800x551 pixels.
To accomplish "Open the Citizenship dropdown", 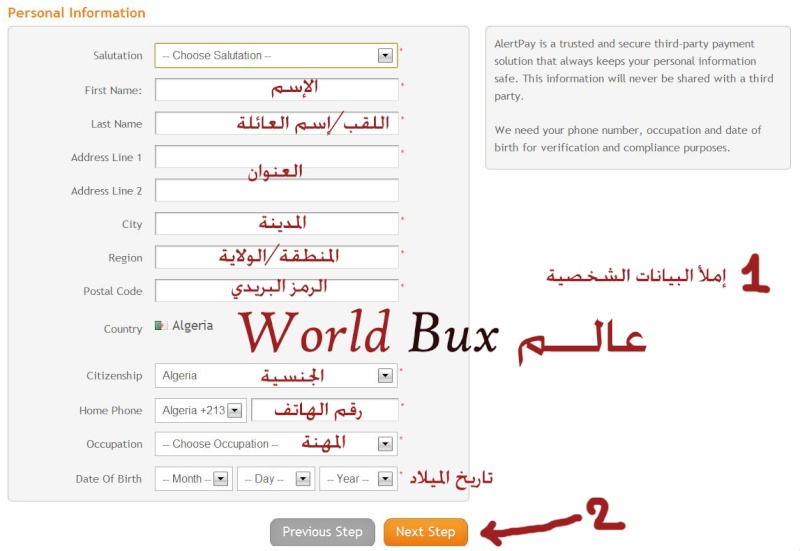I will coord(276,375).
